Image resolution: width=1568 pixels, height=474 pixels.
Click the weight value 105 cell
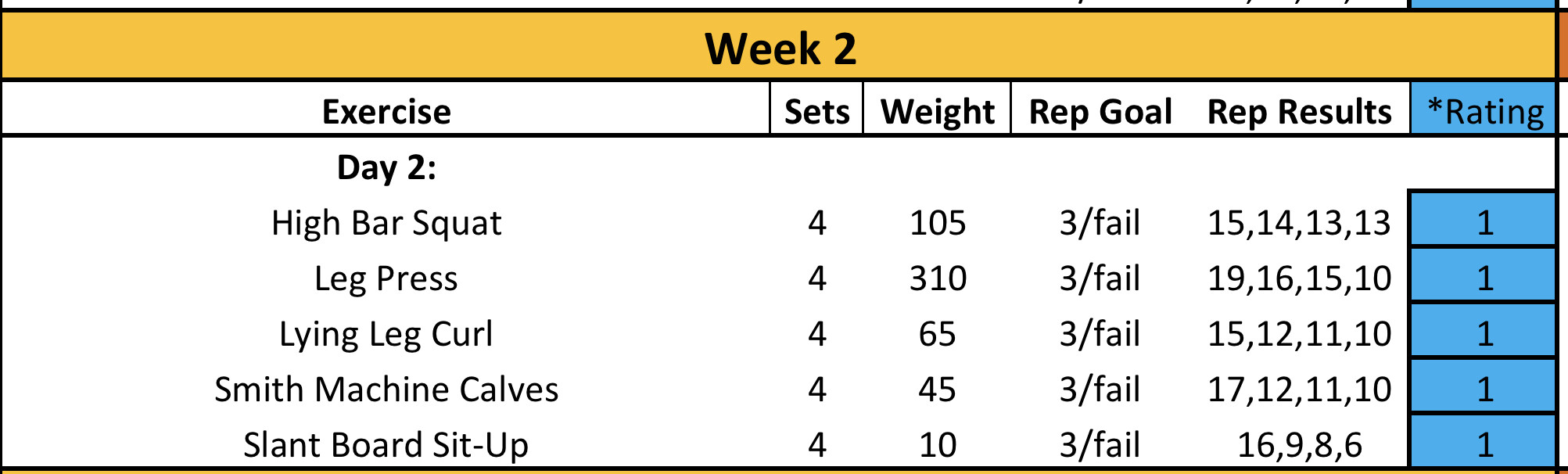click(937, 223)
